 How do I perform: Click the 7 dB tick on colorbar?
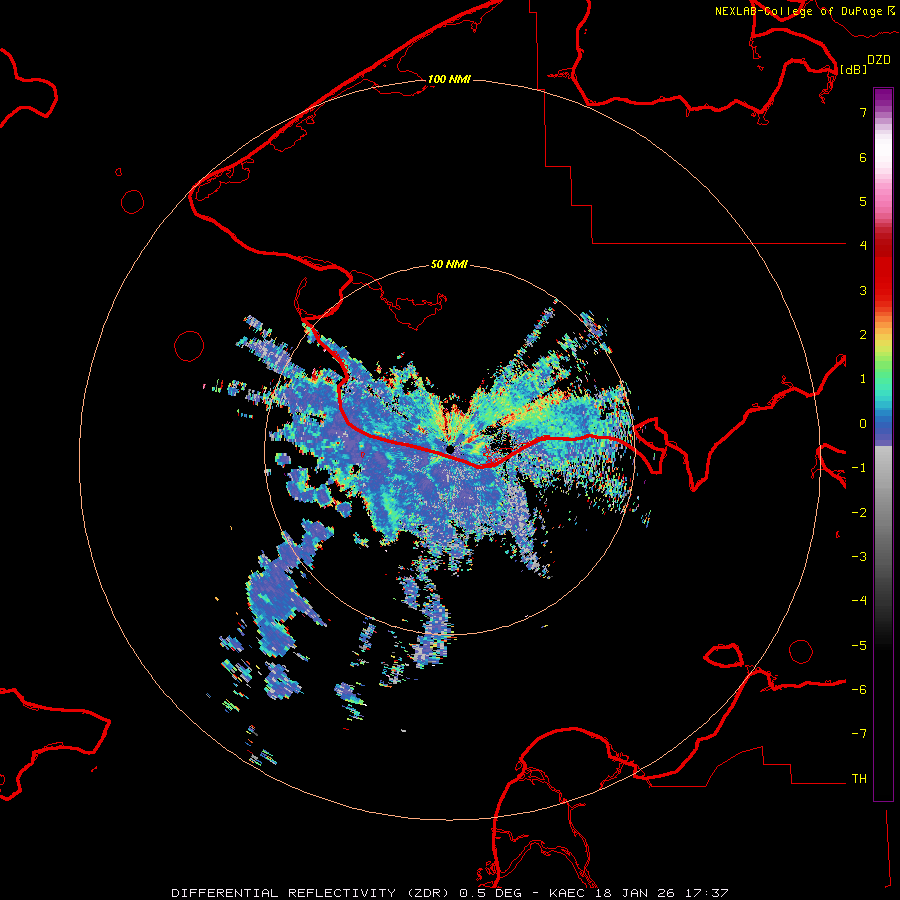(x=863, y=112)
